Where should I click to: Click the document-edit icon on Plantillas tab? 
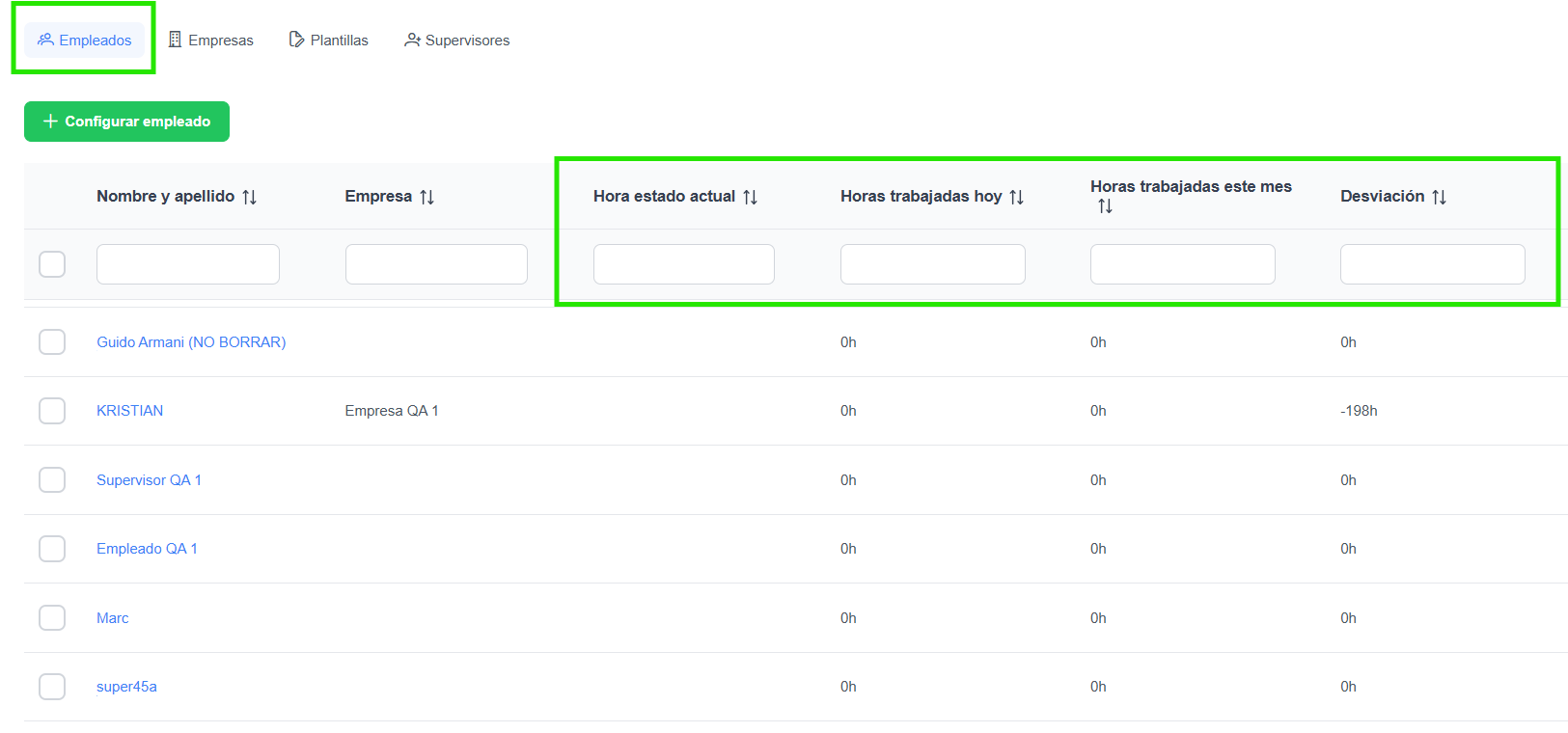(x=296, y=40)
